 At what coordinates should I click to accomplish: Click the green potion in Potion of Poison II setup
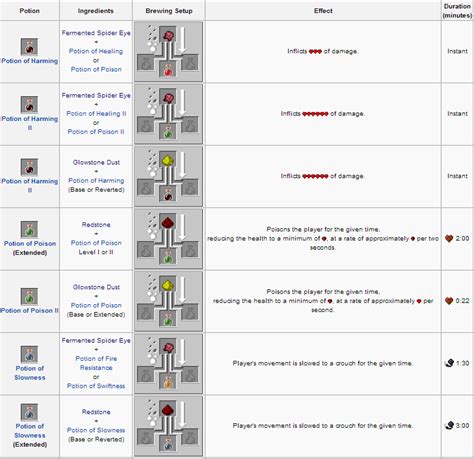coord(168,320)
